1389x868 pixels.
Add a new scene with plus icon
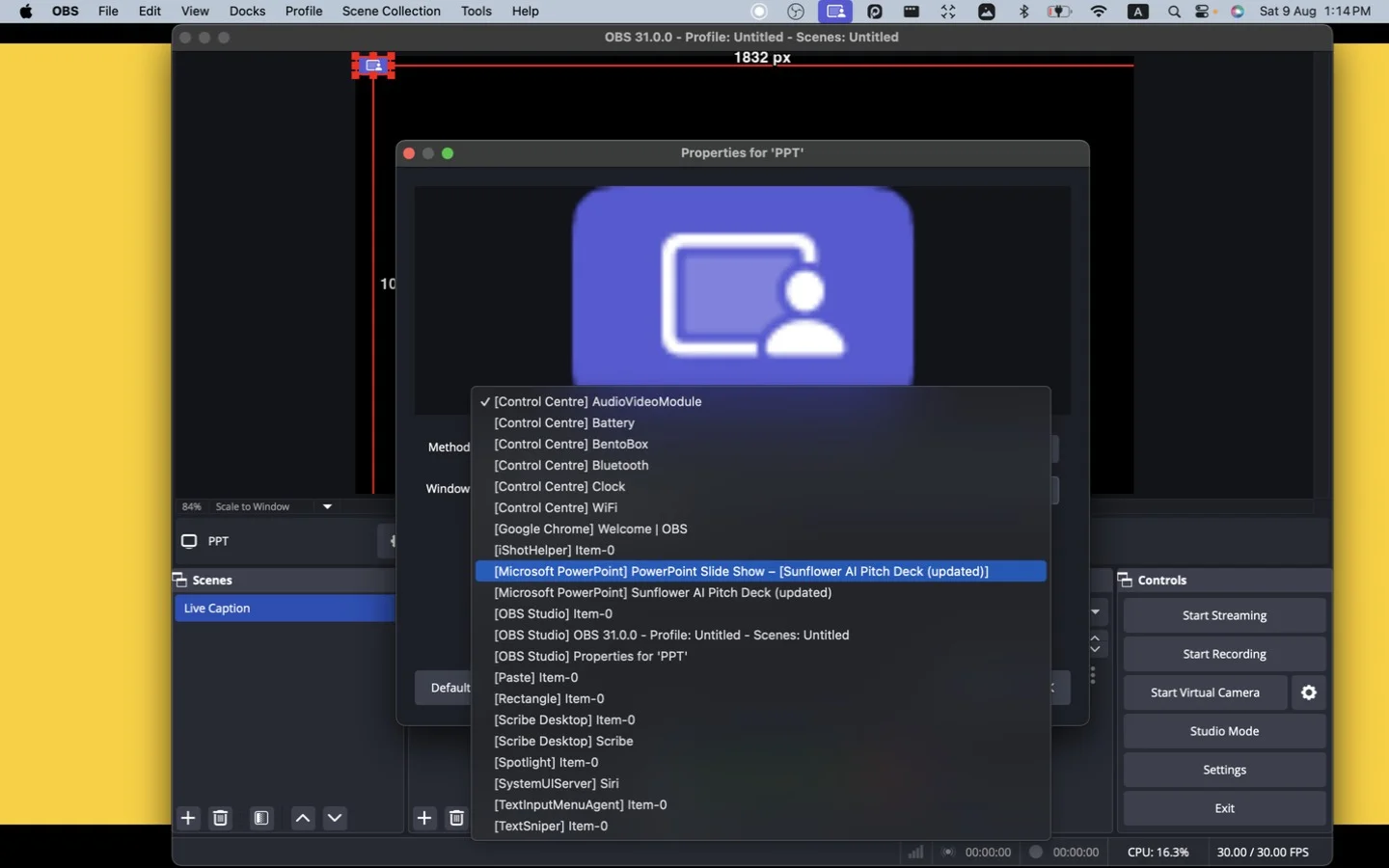[188, 818]
